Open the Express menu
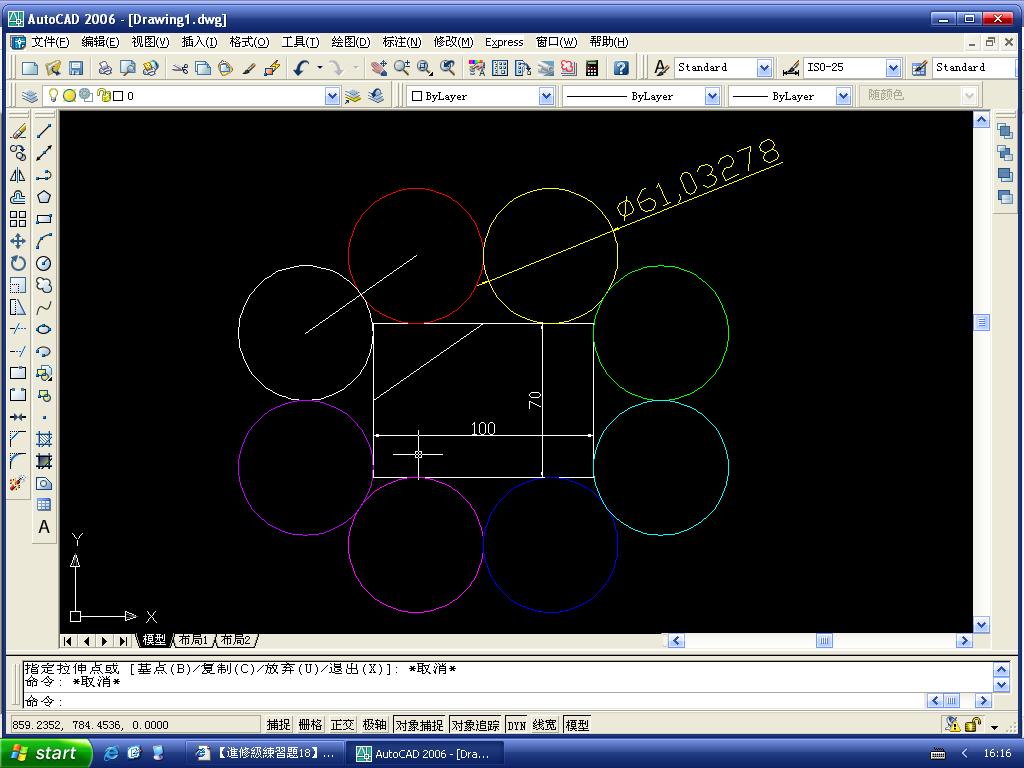This screenshot has width=1024, height=768. (504, 42)
